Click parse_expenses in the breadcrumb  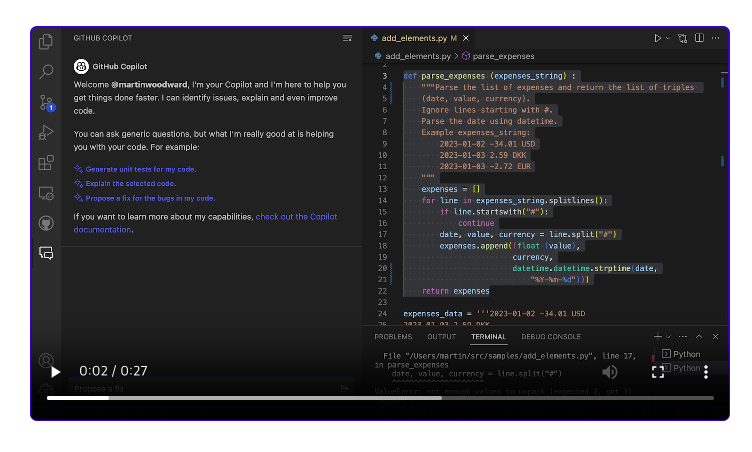click(503, 56)
